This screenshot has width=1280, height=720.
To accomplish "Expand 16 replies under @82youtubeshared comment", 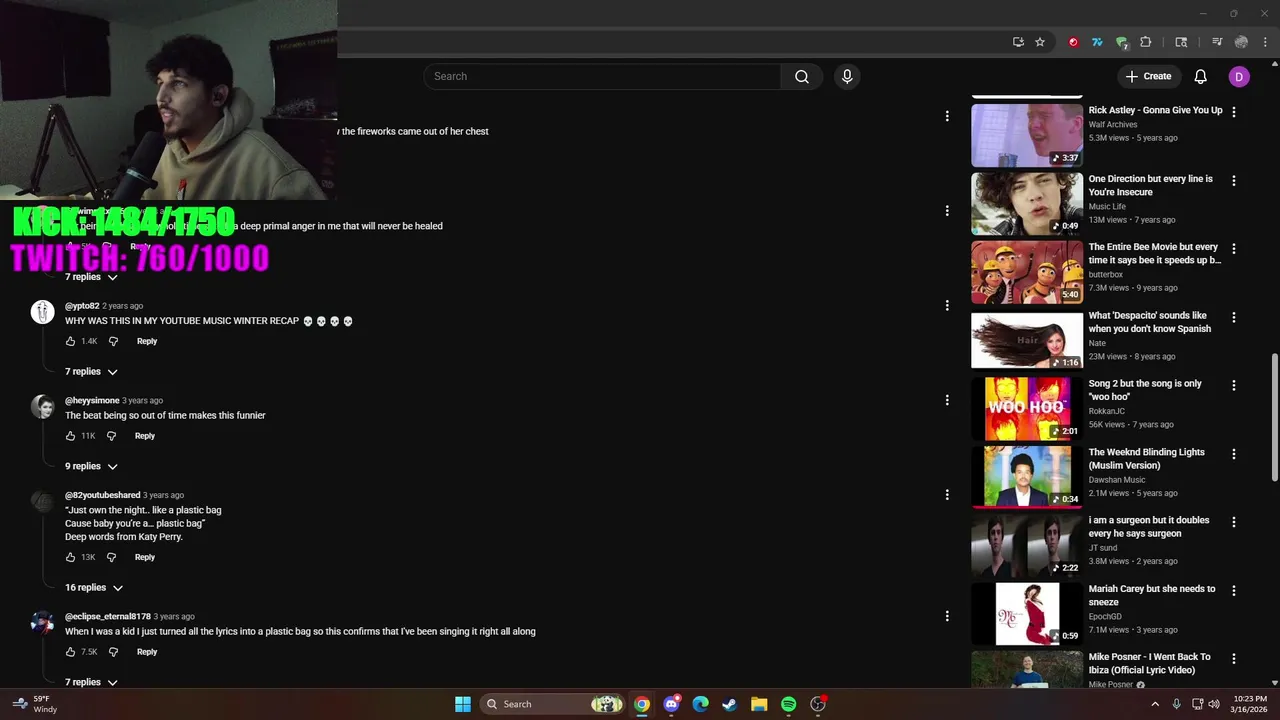I will 94,588.
